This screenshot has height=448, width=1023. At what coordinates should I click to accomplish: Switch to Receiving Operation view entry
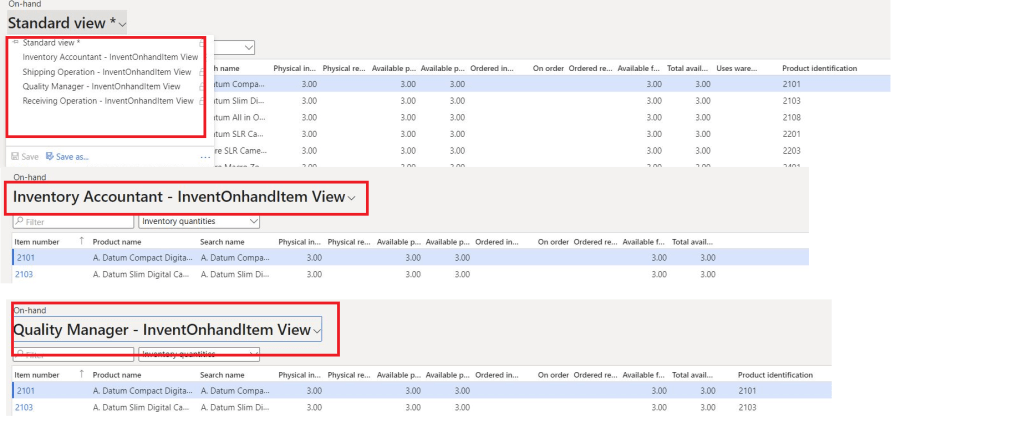pyautogui.click(x=108, y=101)
